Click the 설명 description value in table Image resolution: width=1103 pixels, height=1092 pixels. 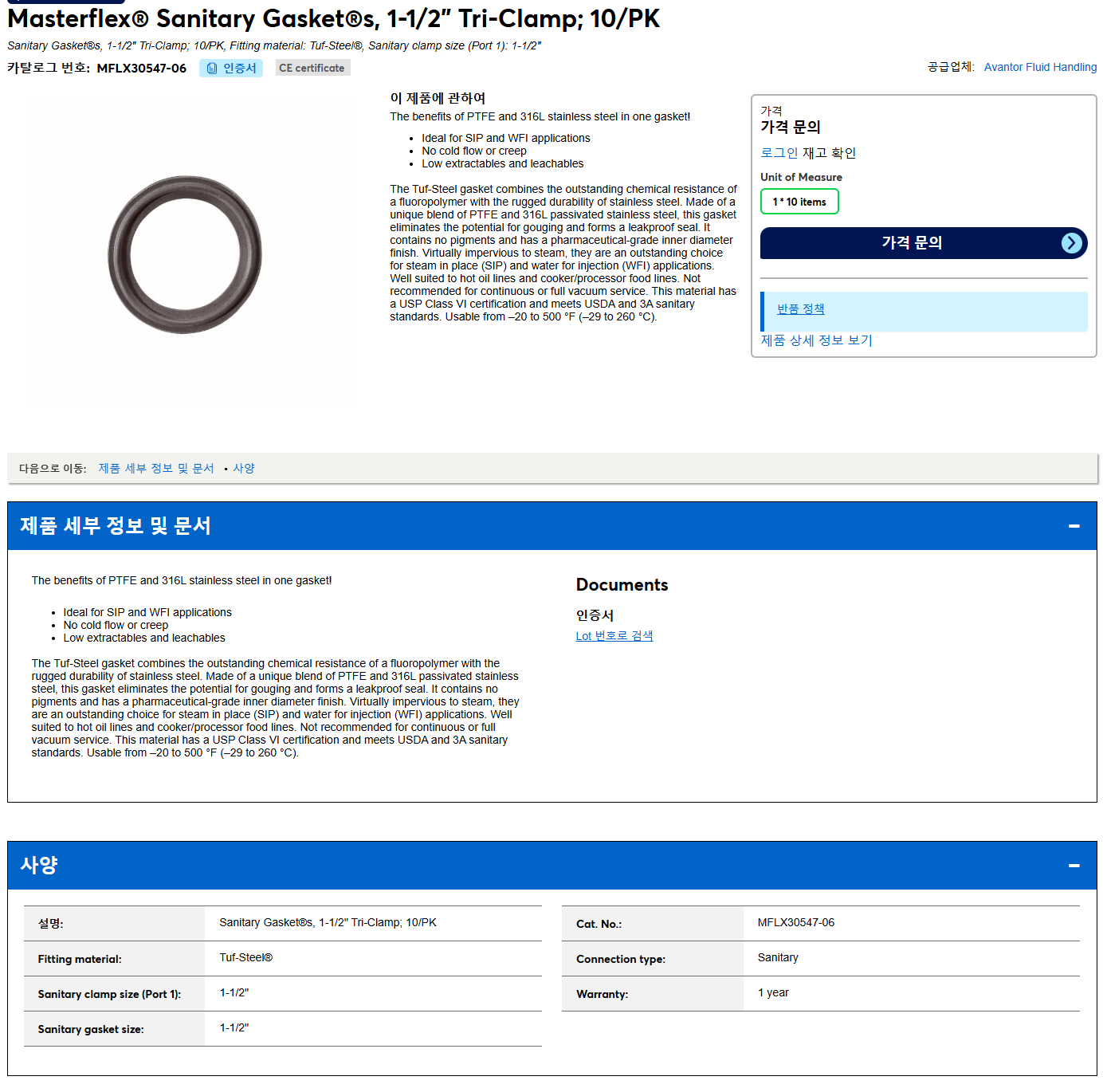tap(328, 923)
